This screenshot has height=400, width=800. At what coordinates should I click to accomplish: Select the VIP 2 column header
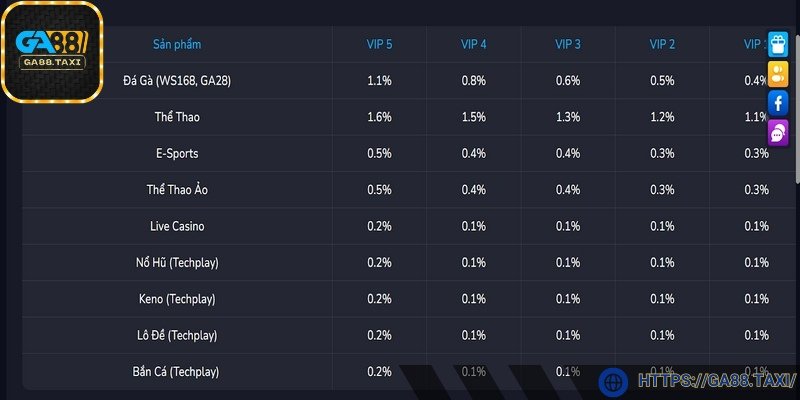pos(662,44)
